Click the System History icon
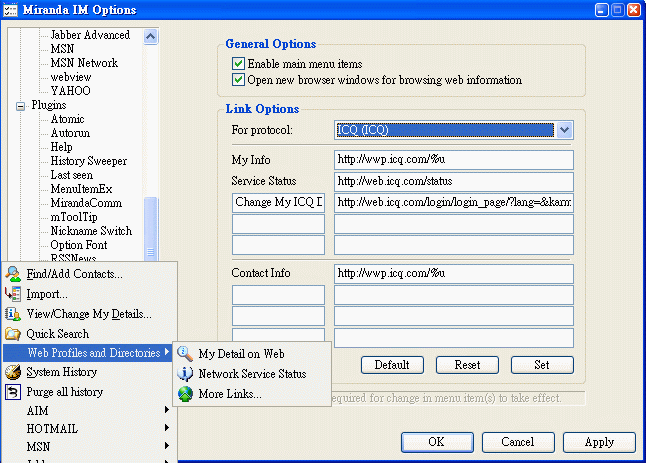This screenshot has height=463, width=646. coord(13,372)
